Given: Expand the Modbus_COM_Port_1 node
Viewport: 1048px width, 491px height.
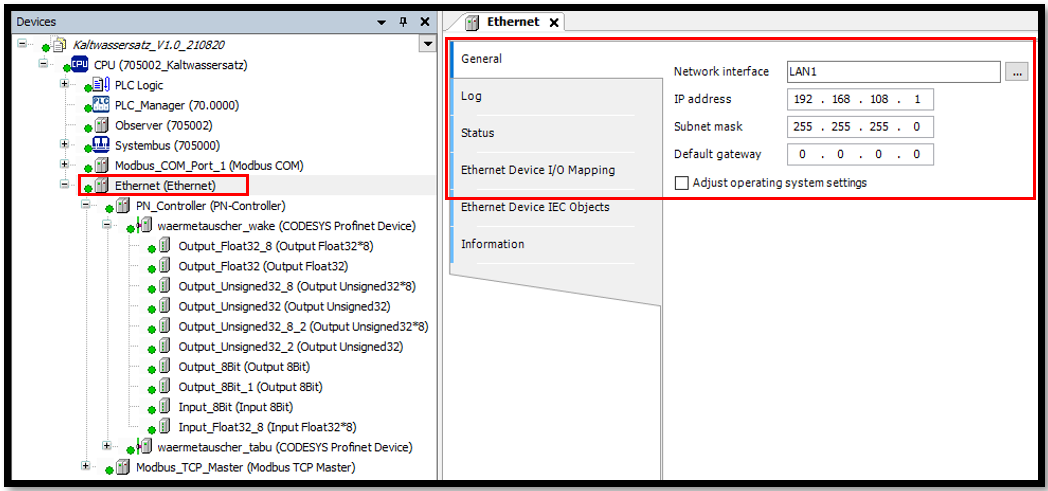Looking at the screenshot, I should tap(65, 165).
